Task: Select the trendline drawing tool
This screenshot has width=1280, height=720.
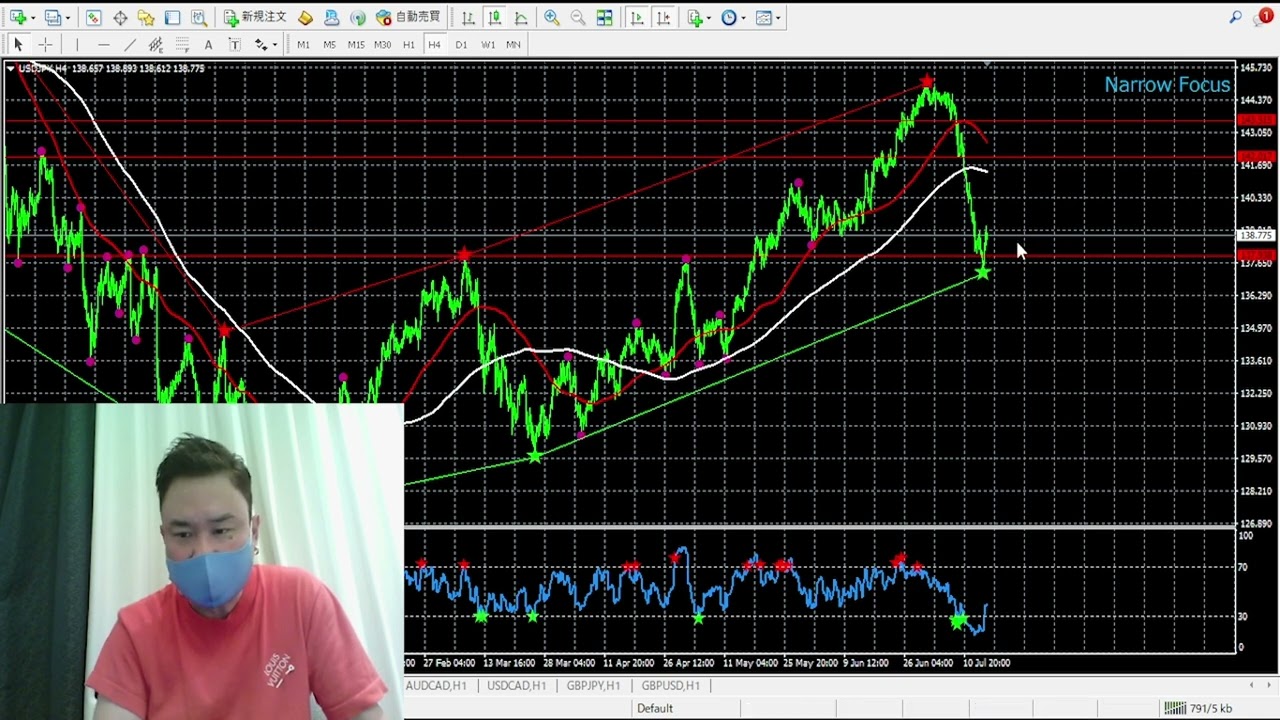Action: pyautogui.click(x=129, y=44)
